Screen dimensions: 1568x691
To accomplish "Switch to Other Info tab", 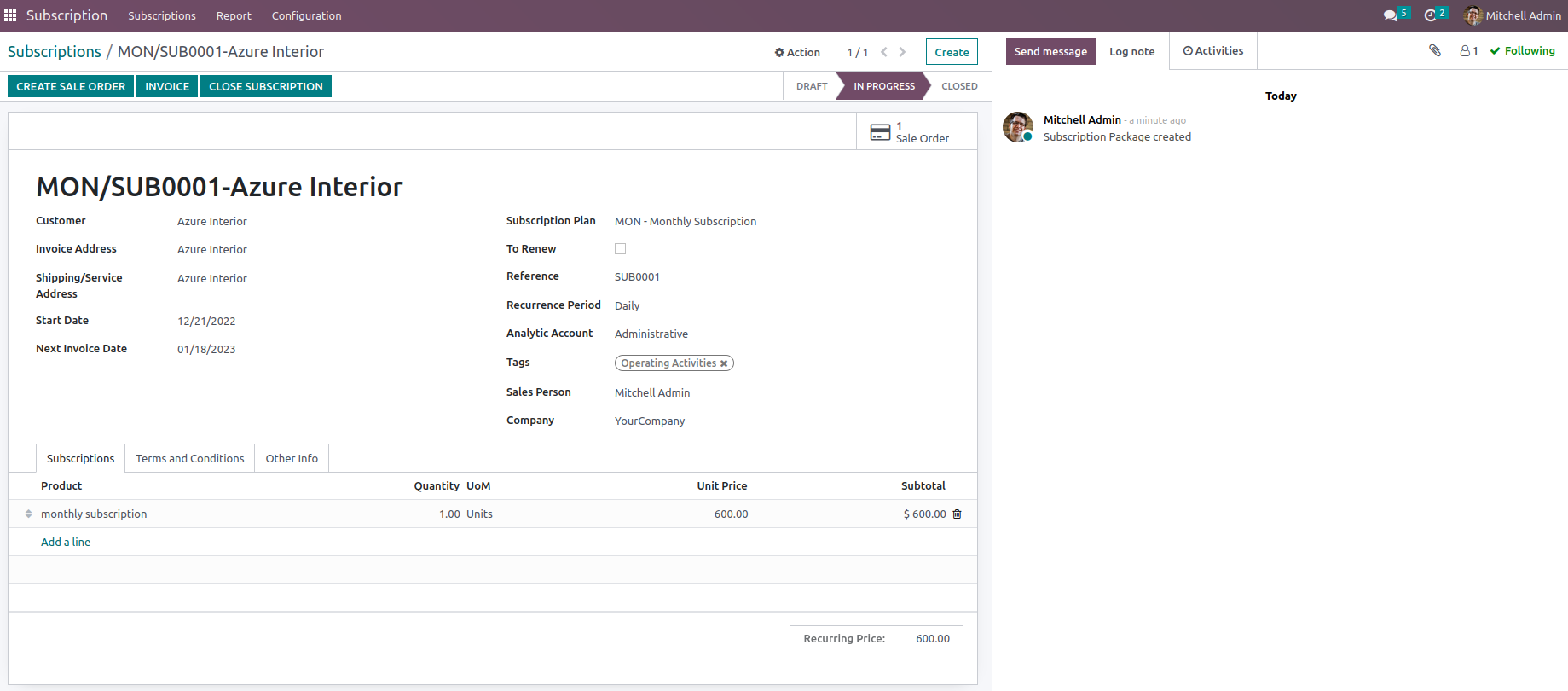I will tap(292, 458).
